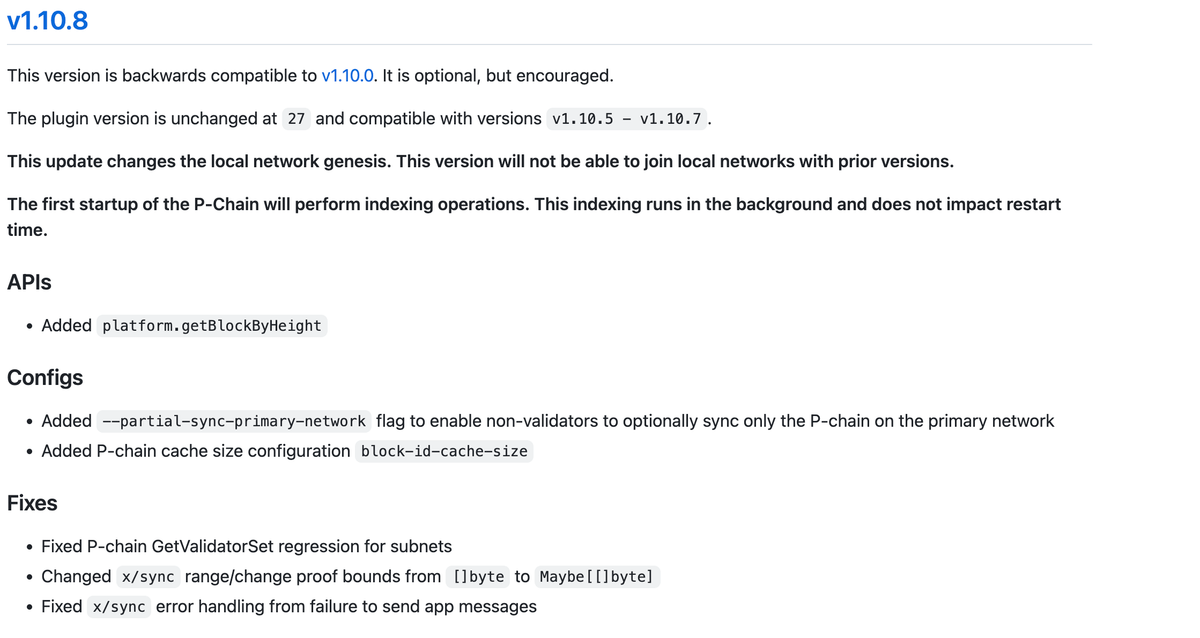Click the Configs section heading
Viewport: 1200px width, 638px height.
coord(45,378)
